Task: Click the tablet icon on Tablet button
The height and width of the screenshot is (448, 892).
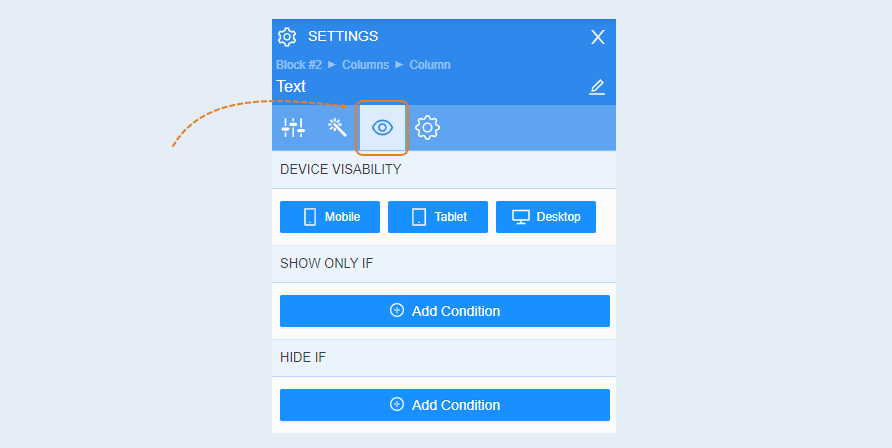Action: pos(419,217)
